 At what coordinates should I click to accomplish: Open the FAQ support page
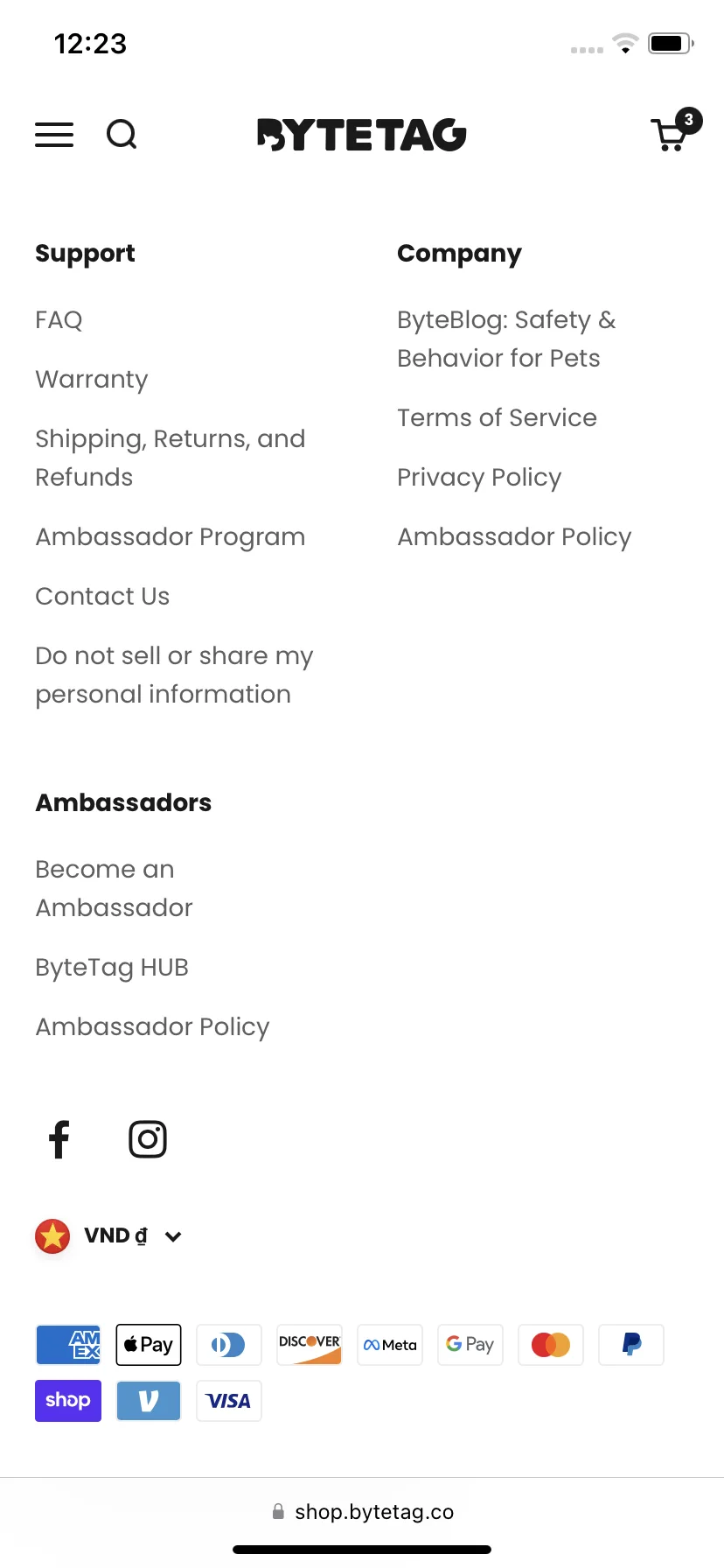pyautogui.click(x=59, y=319)
